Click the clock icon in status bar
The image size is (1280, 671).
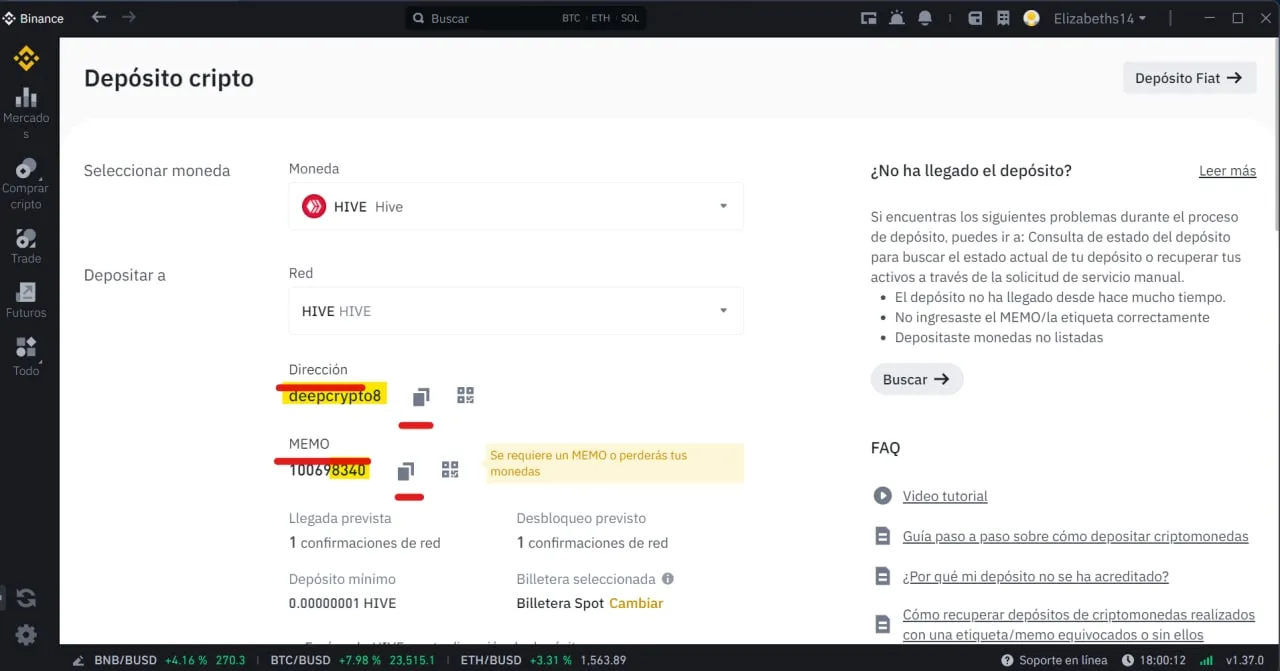point(1128,660)
